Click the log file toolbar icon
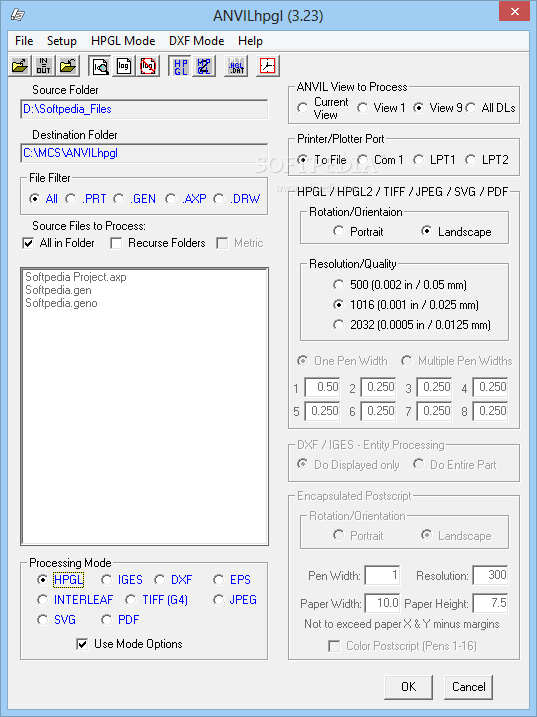Screen dimensions: 537x717 [124, 66]
